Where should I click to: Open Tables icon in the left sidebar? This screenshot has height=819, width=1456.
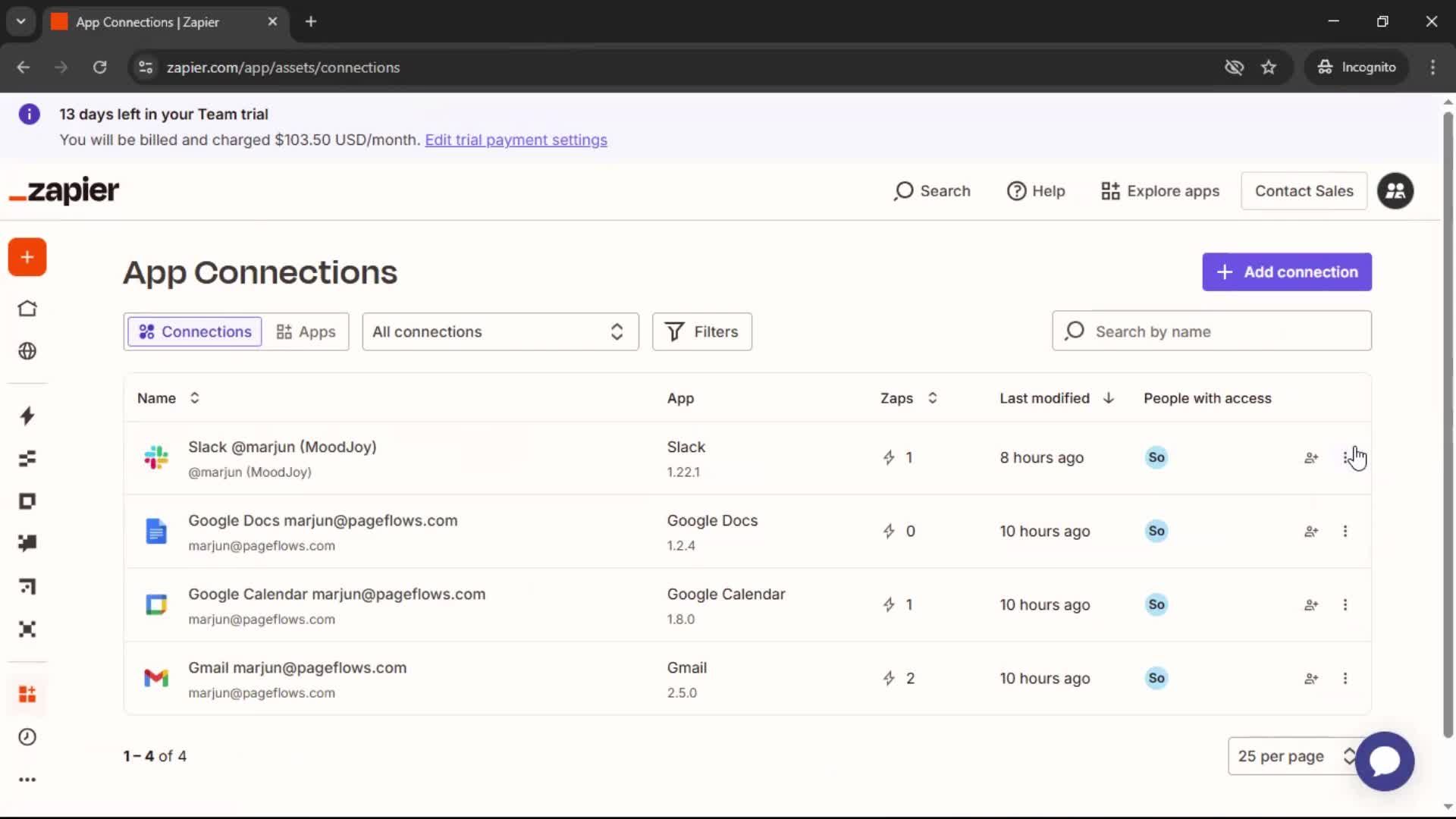pos(27,459)
